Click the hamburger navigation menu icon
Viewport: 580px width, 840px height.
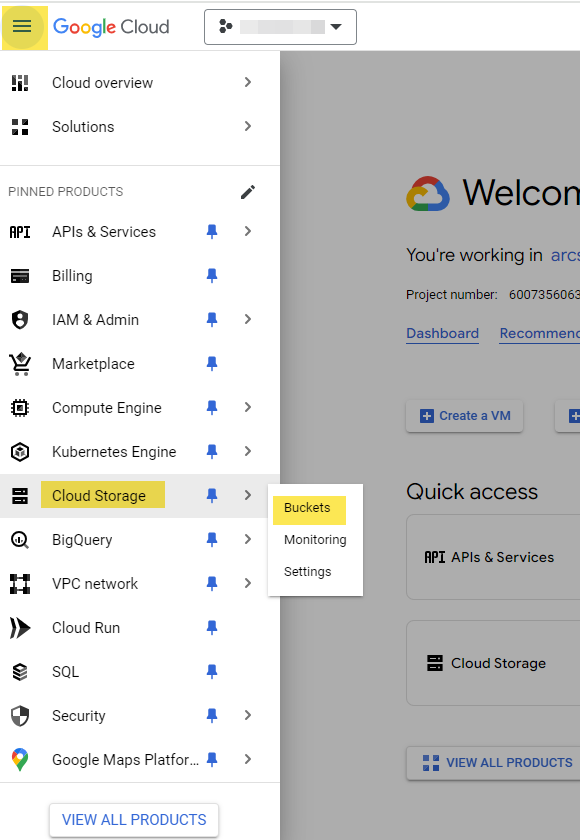[x=22, y=26]
